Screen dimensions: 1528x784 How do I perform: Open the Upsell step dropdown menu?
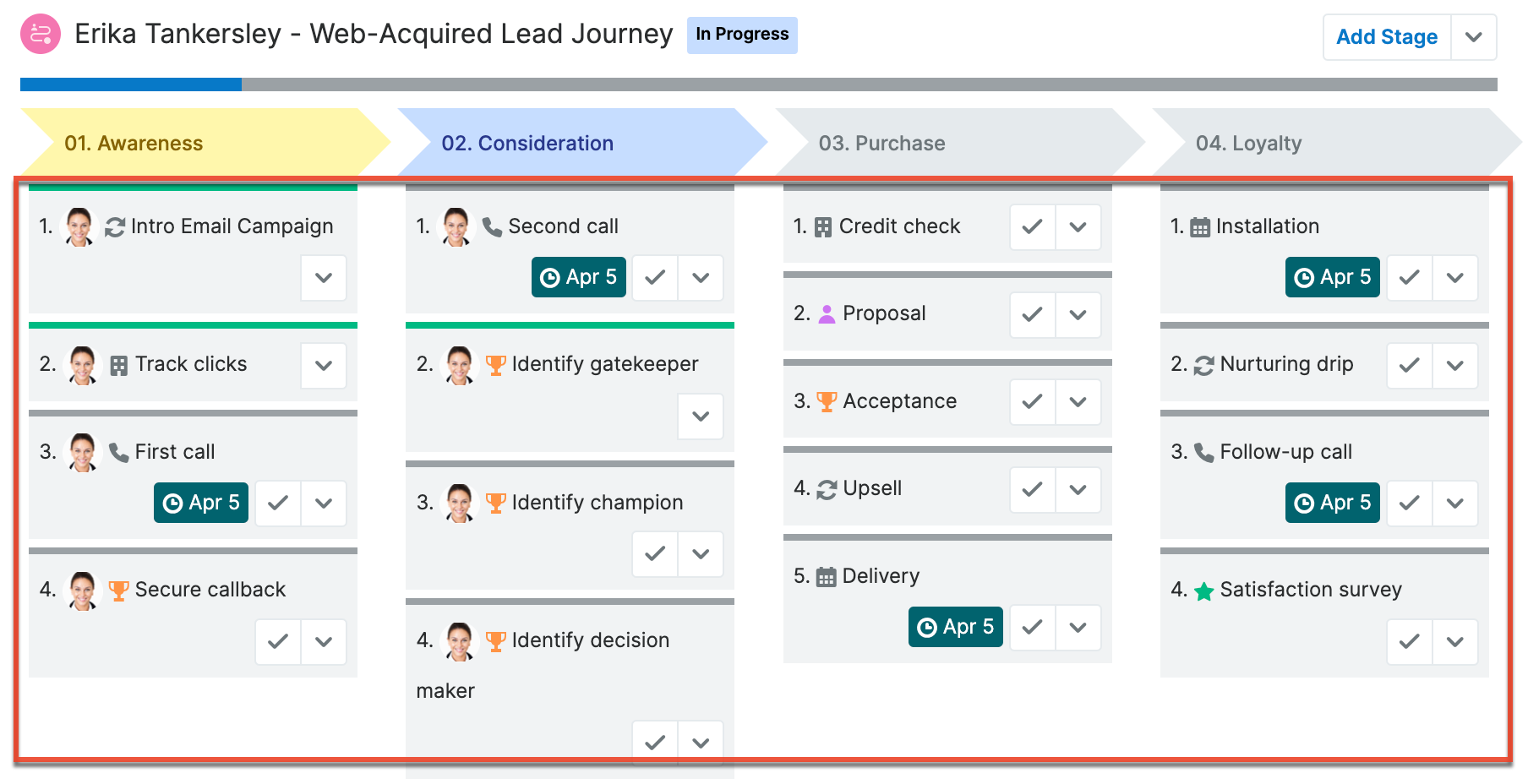point(1078,489)
